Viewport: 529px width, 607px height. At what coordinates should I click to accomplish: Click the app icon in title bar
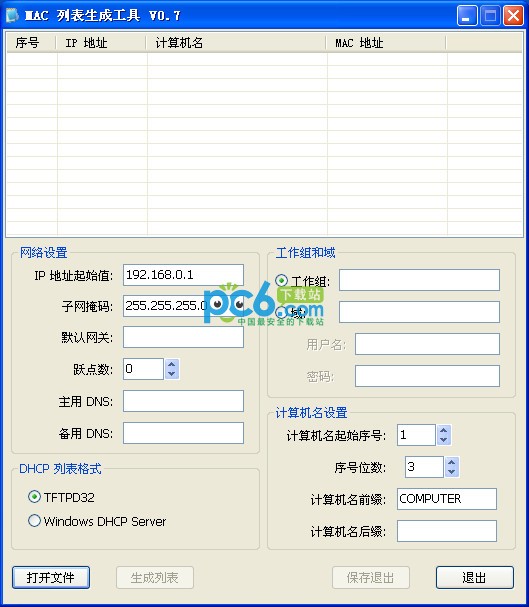point(12,15)
